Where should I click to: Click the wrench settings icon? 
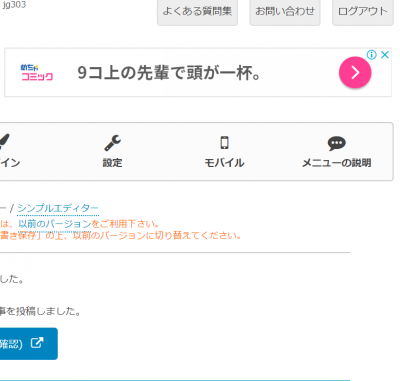coord(113,143)
